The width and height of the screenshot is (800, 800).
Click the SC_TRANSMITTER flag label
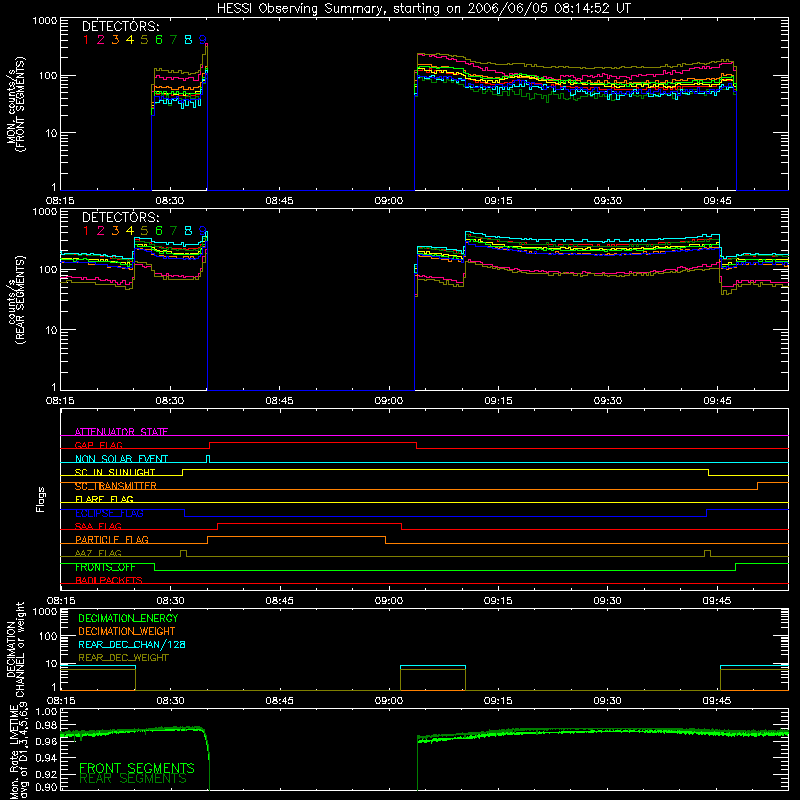(115, 486)
